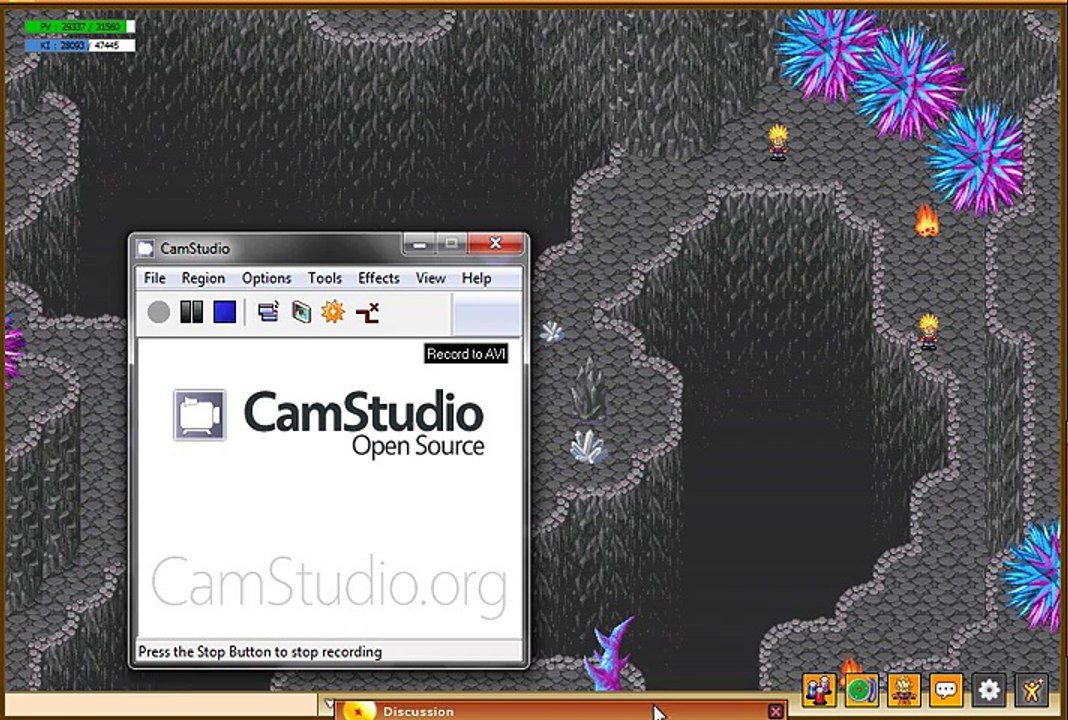Open the green dragon radar icon

[x=861, y=690]
